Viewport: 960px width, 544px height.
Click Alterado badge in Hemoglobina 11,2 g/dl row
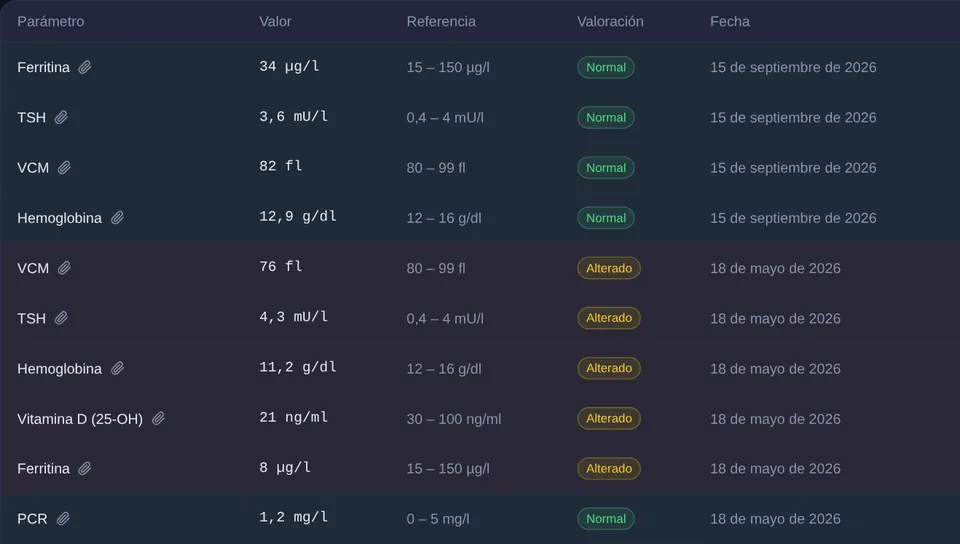609,368
